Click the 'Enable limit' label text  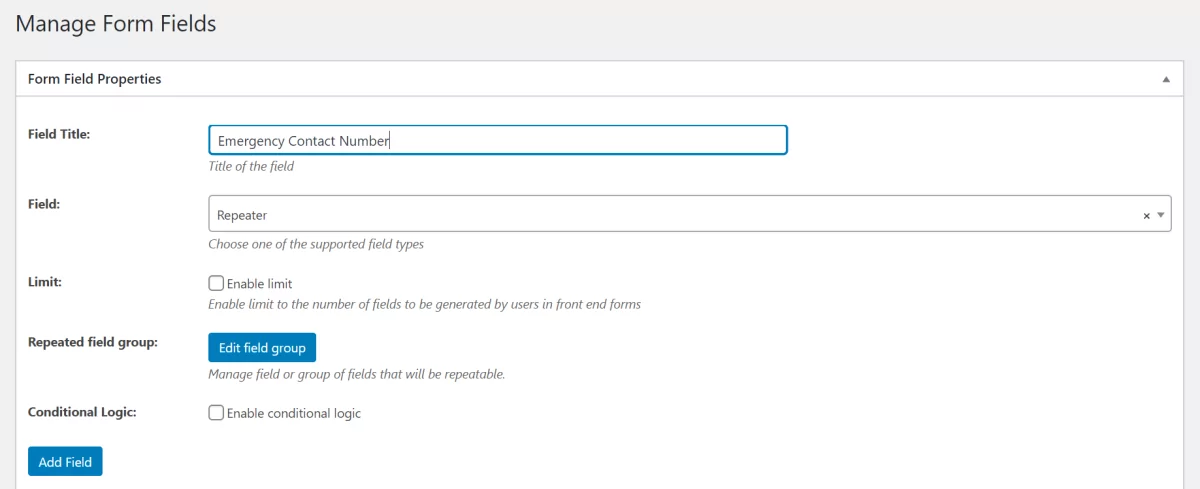click(259, 284)
